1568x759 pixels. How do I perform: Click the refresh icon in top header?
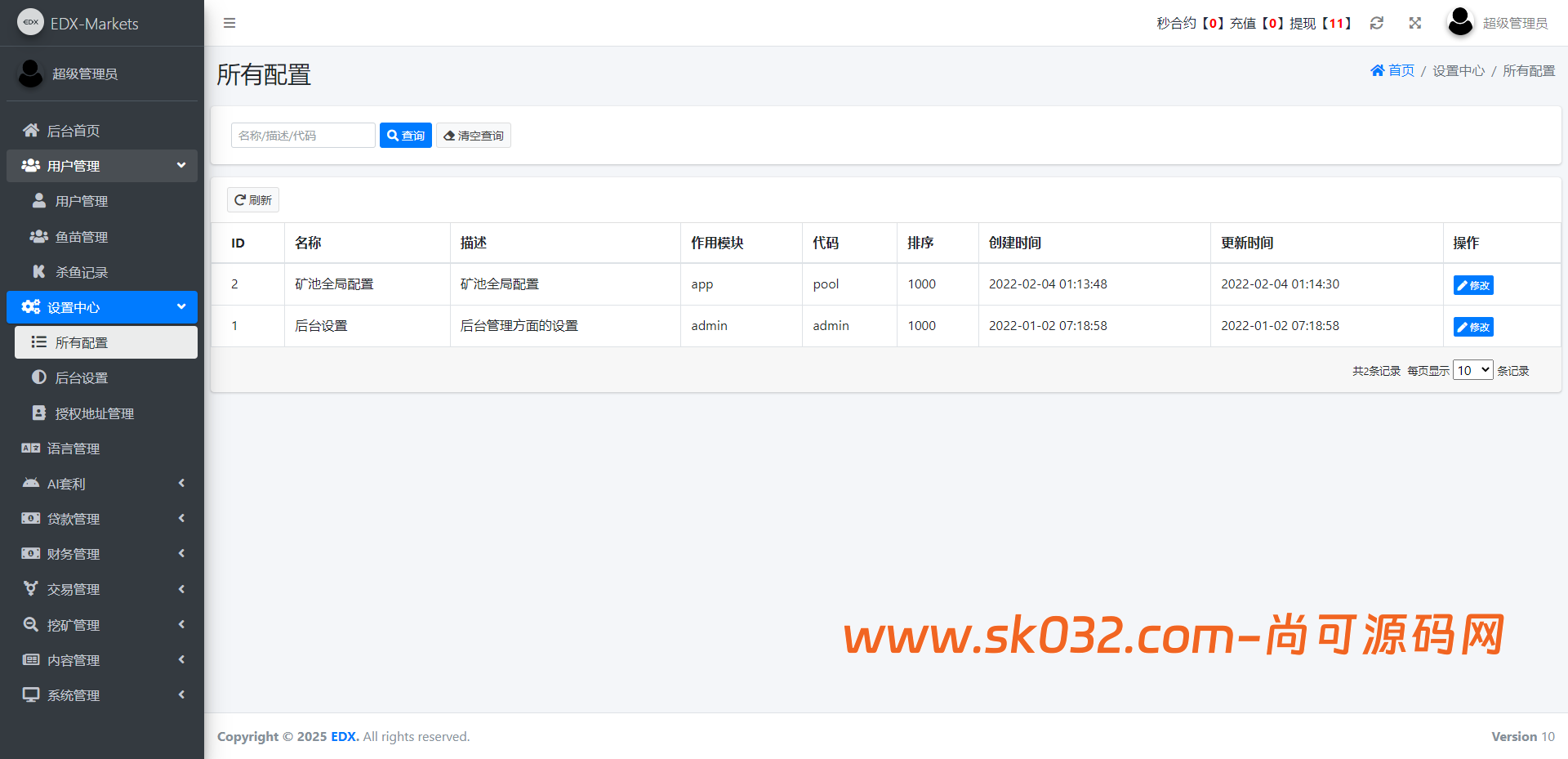click(x=1377, y=23)
